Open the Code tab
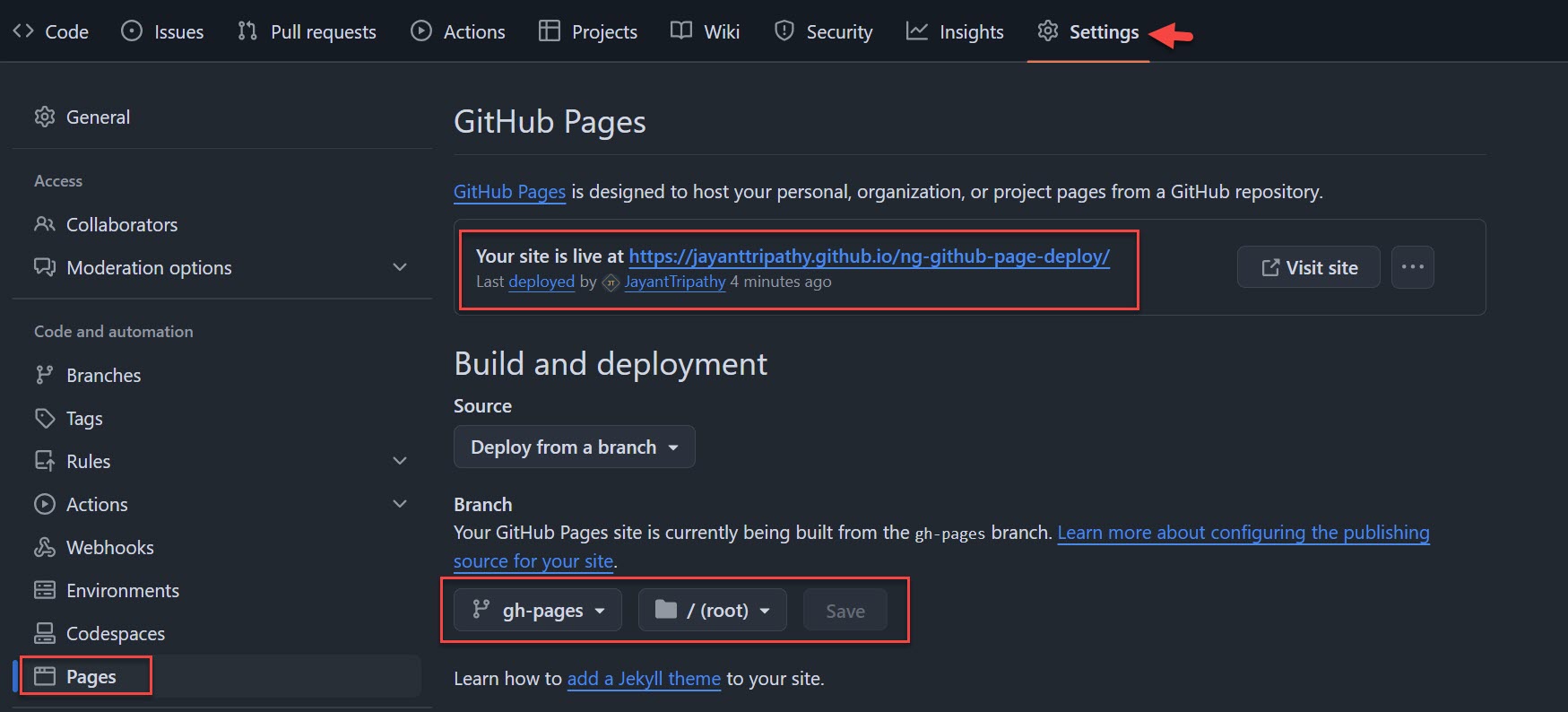Image resolution: width=1568 pixels, height=712 pixels. point(50,31)
